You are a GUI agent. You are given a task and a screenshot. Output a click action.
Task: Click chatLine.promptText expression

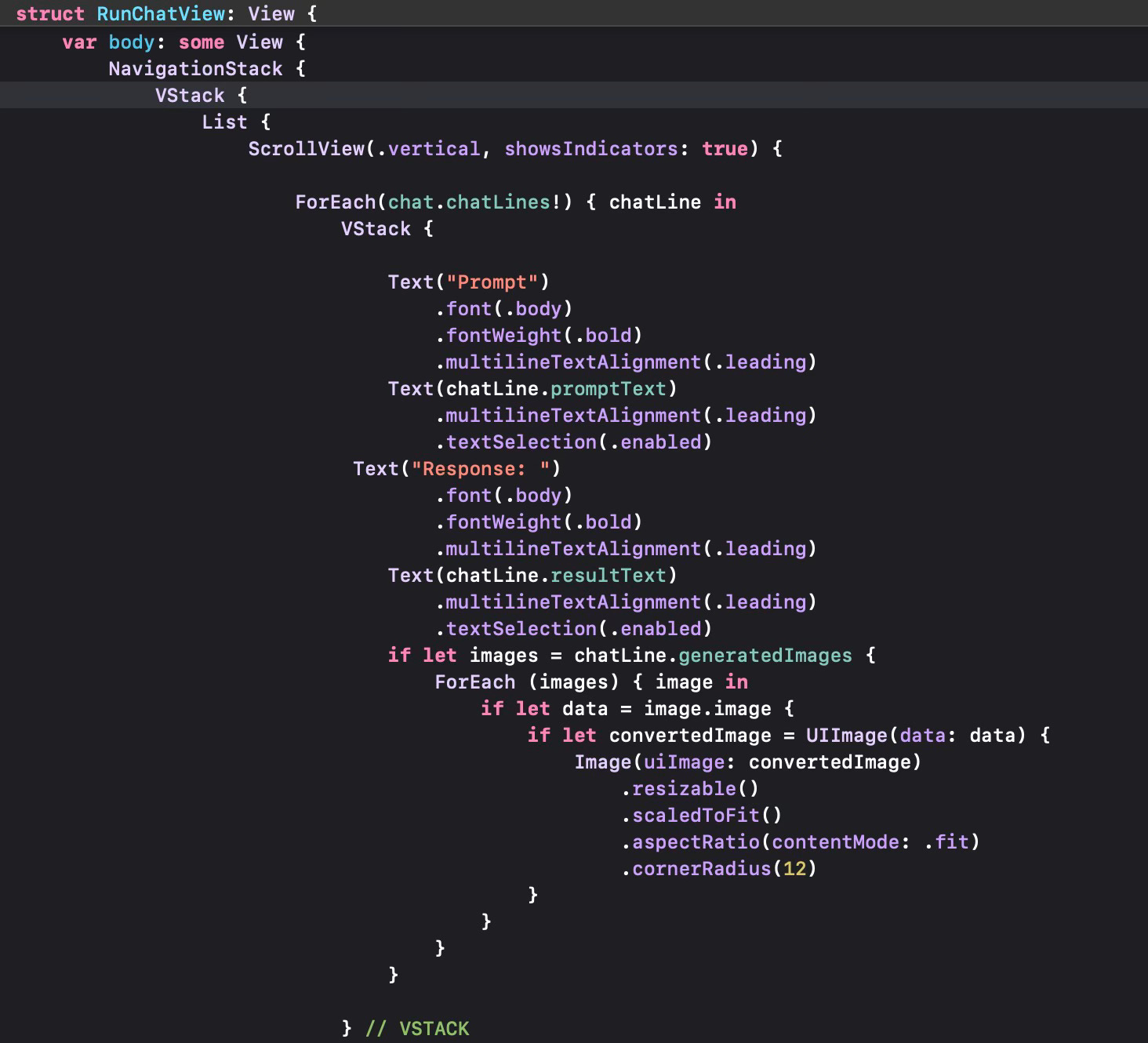[556, 388]
